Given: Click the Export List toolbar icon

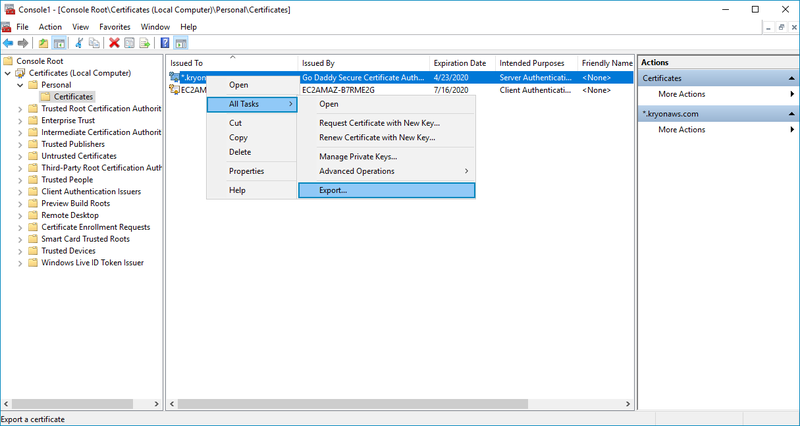Looking at the screenshot, I should click(x=145, y=43).
